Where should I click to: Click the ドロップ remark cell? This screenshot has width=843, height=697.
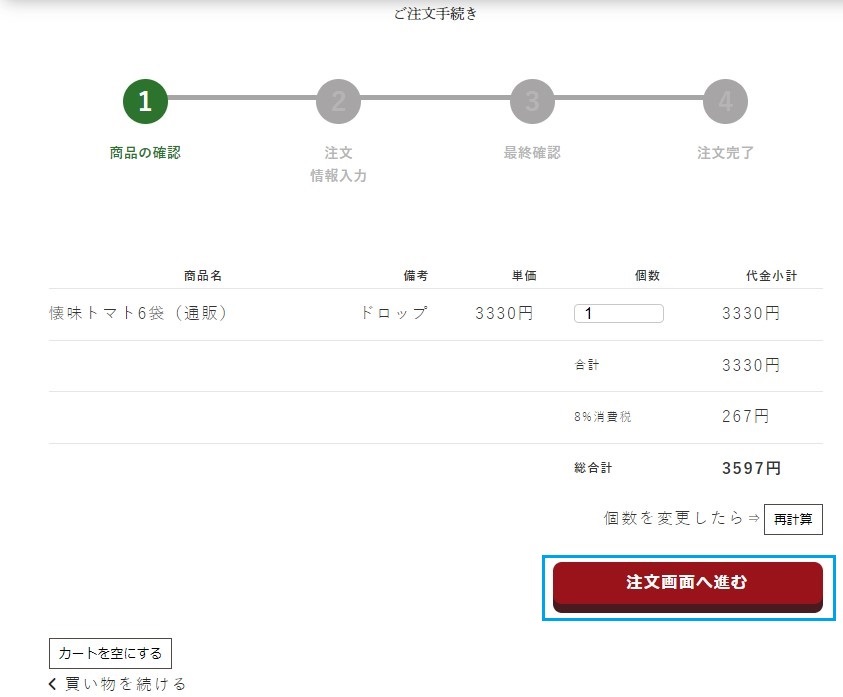[394, 312]
